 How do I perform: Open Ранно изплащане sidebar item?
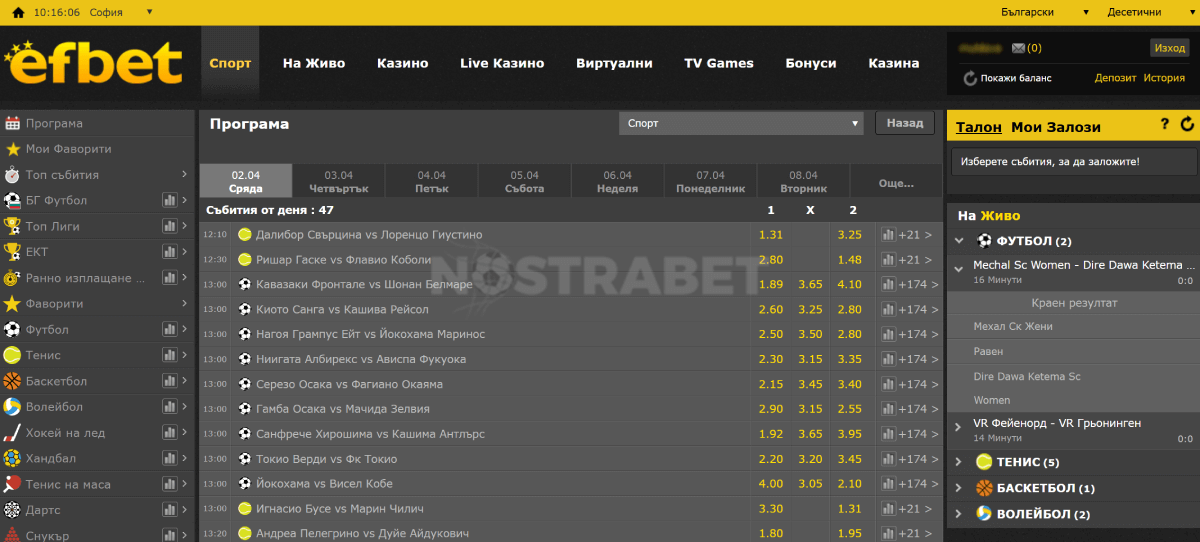[x=97, y=278]
